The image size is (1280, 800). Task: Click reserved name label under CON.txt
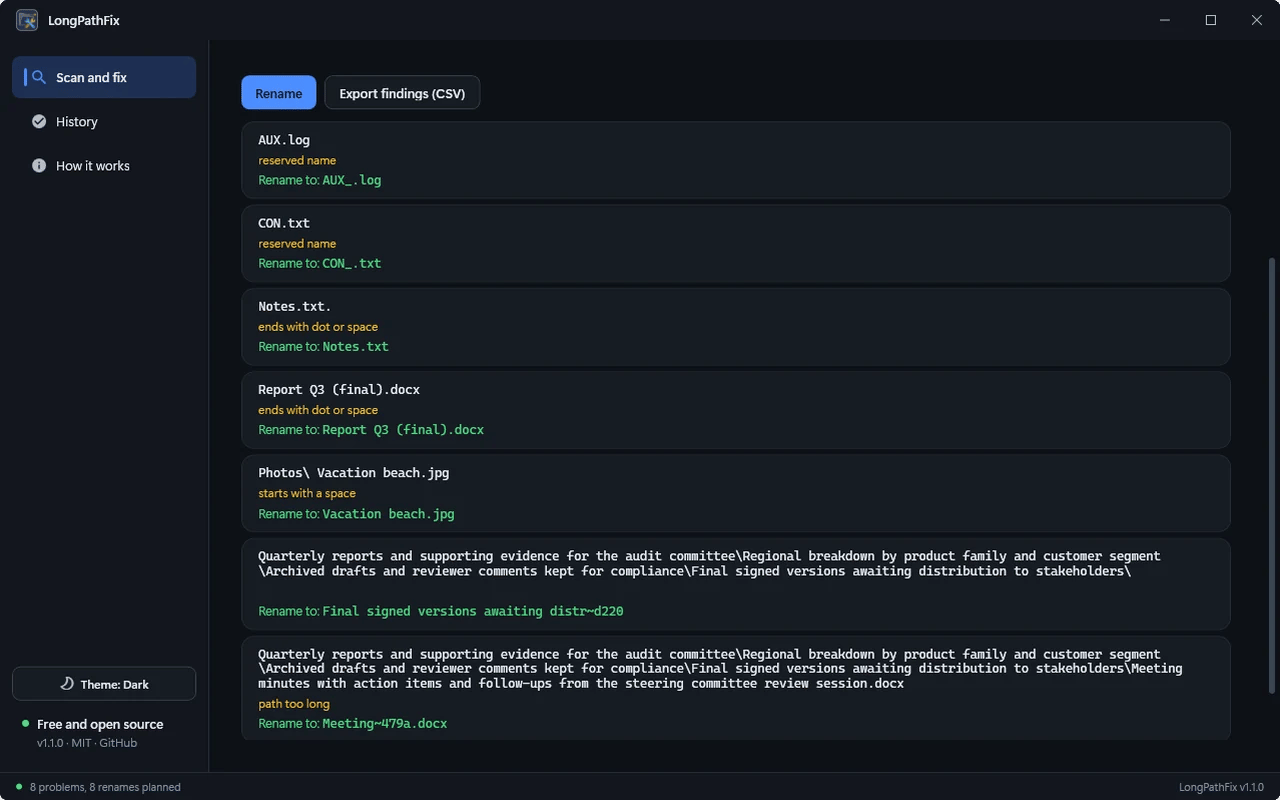coord(297,243)
